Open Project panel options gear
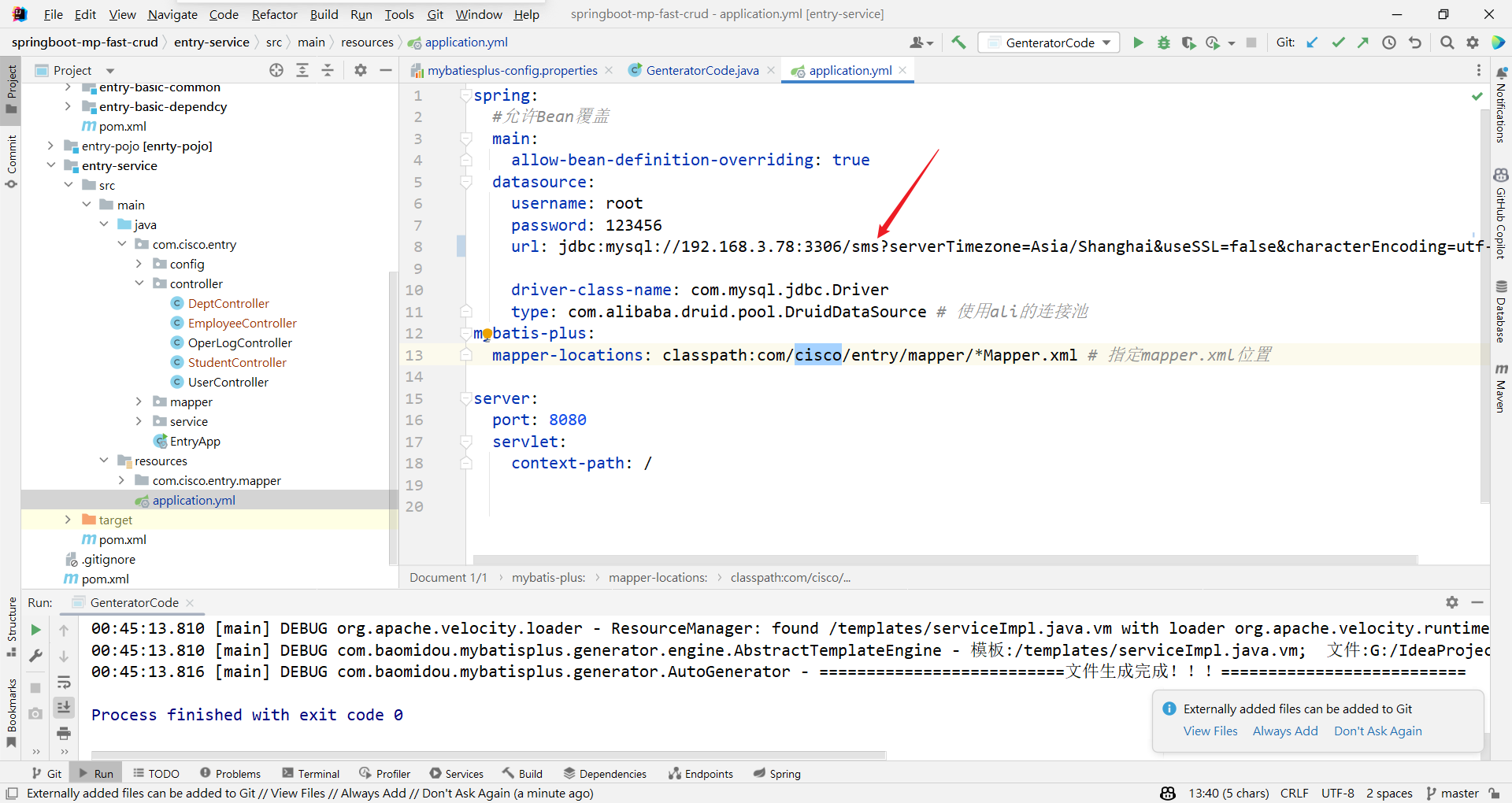Screen dimensions: 1512x803 click(x=361, y=70)
